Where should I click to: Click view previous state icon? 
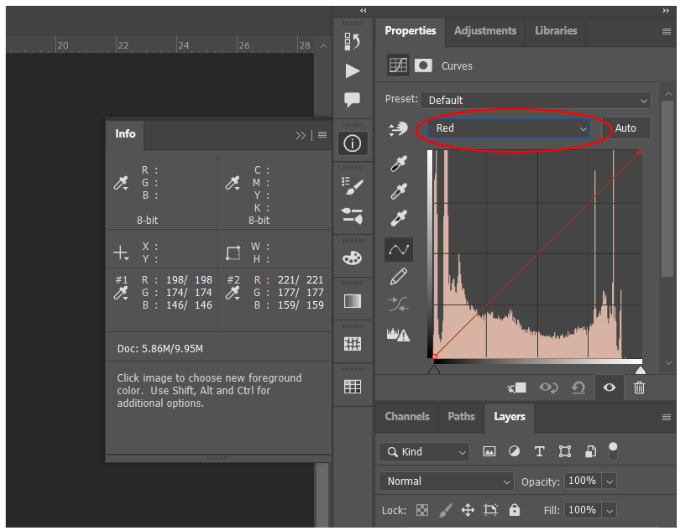point(549,388)
